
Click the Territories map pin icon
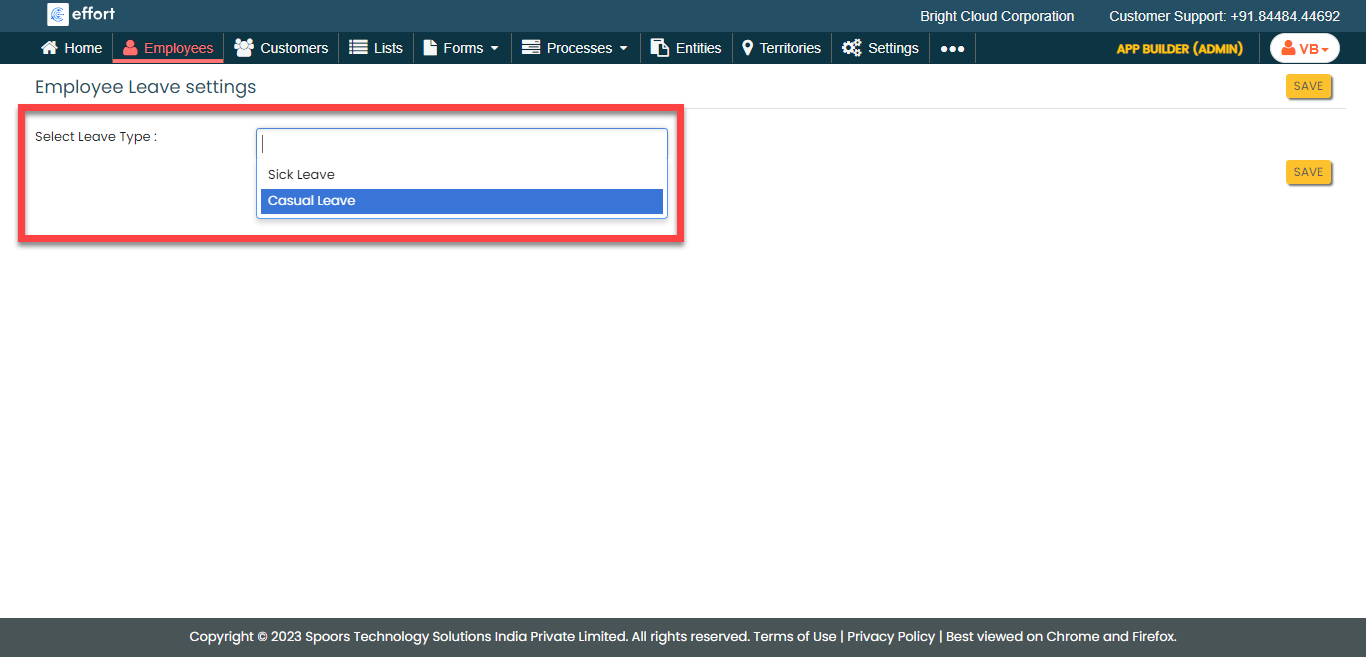[x=747, y=48]
